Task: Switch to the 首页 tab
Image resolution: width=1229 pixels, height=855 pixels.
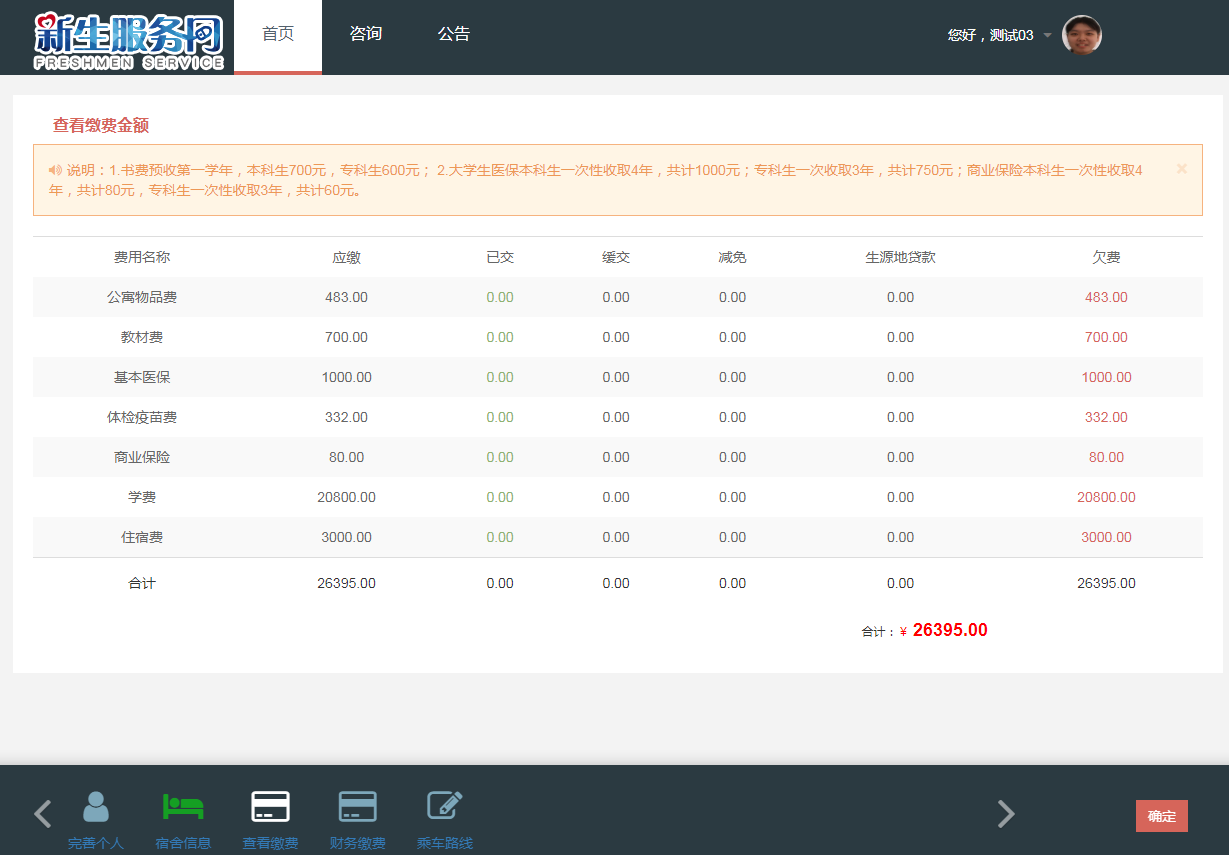Action: (278, 34)
